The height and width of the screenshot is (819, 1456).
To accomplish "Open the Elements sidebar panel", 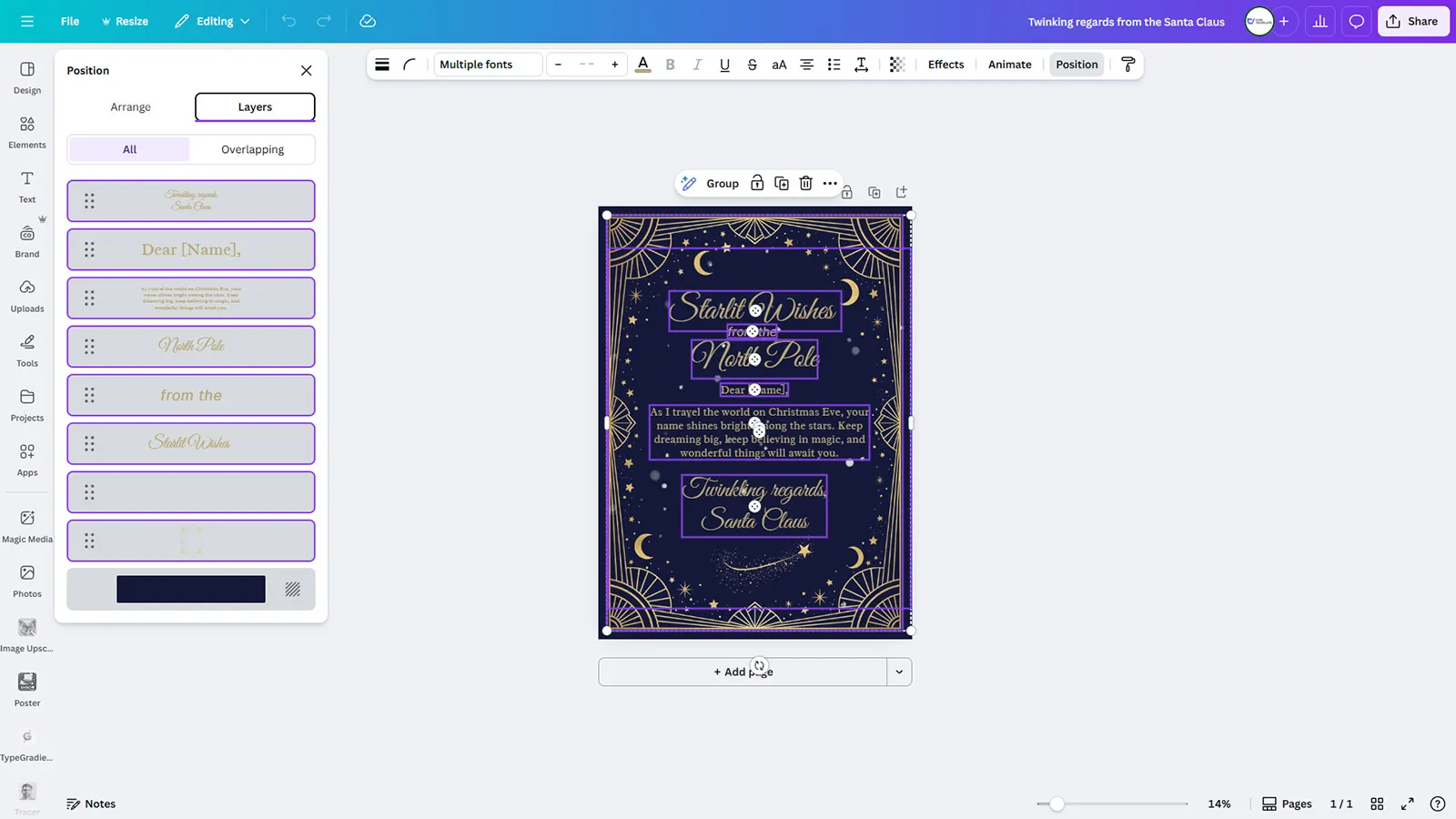I will click(x=27, y=132).
